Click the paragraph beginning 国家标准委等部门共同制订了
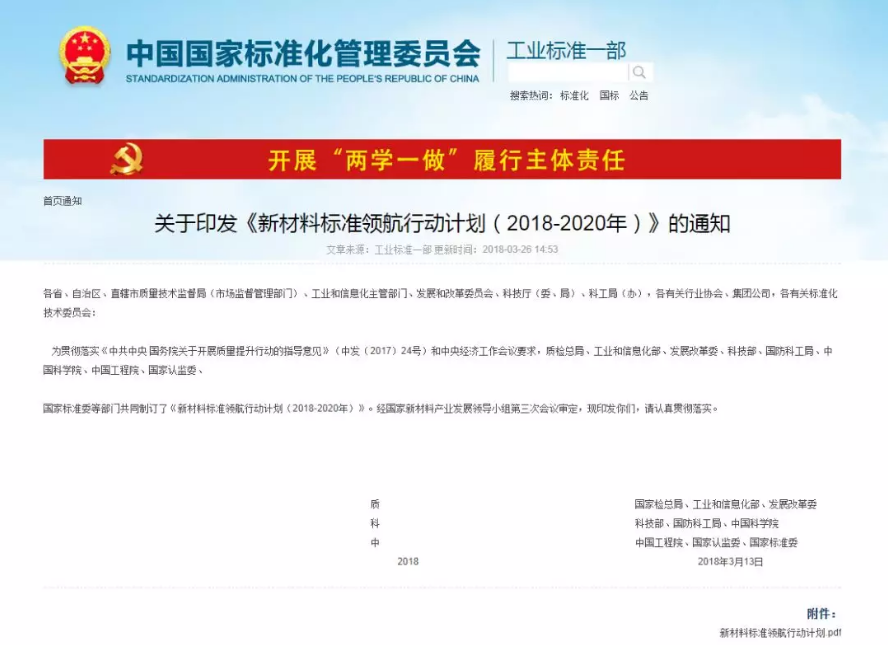The height and width of the screenshot is (645, 888). pyautogui.click(x=381, y=408)
